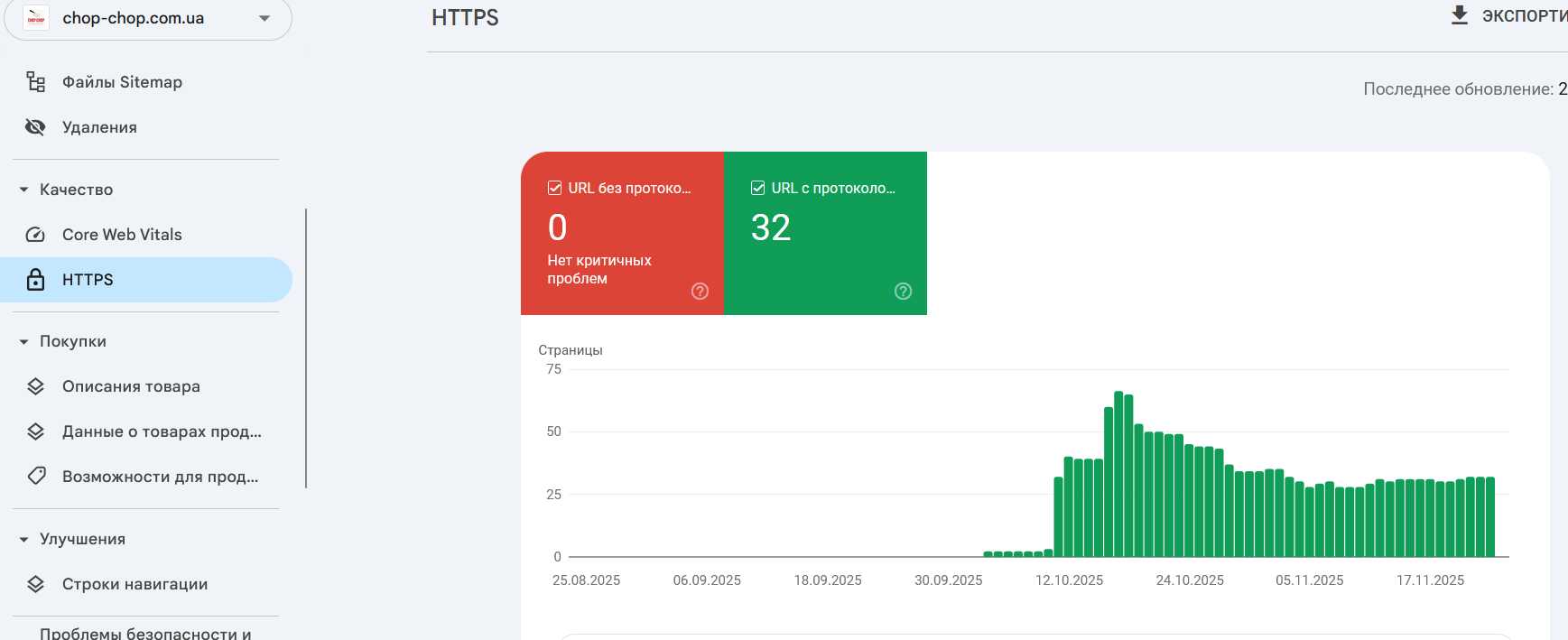Screen dimensions: 1568x640
Task: Open Строки навигации report
Action: tap(135, 584)
